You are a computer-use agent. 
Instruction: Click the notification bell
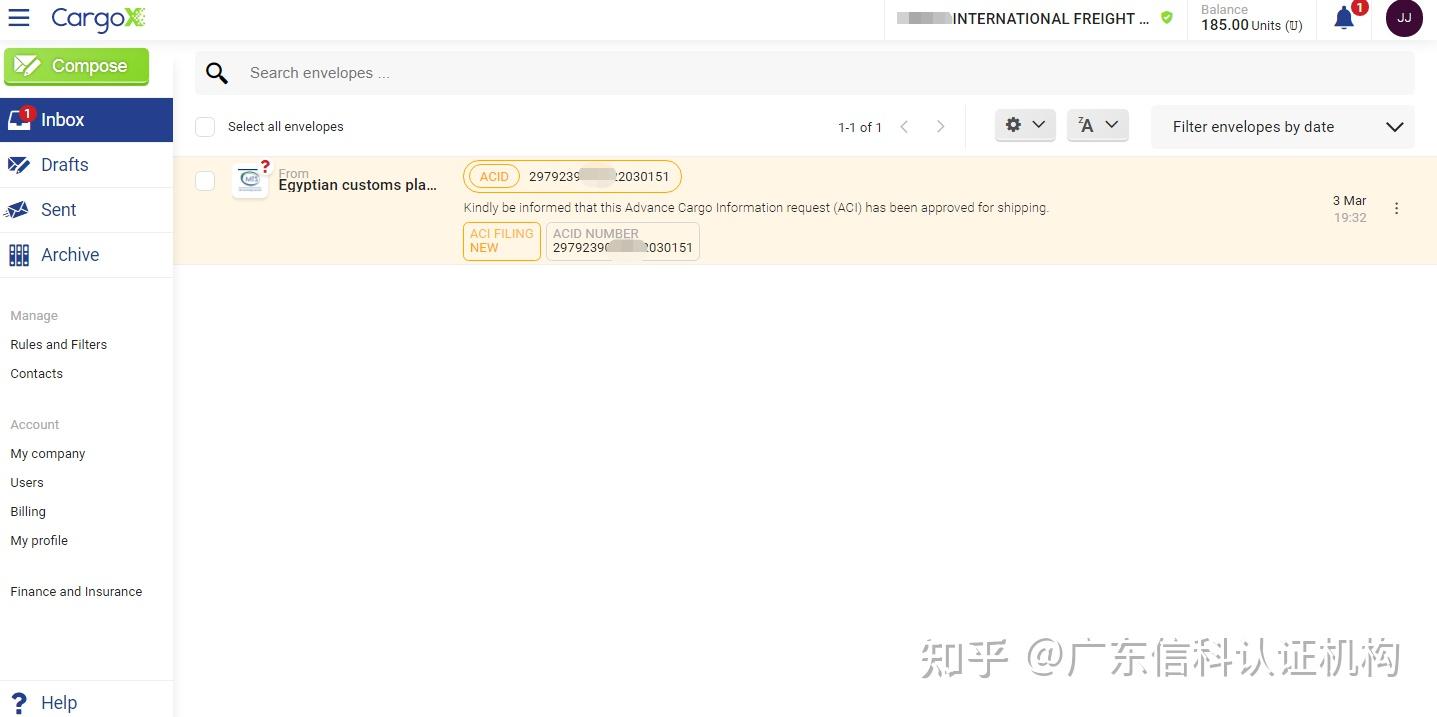click(1343, 18)
